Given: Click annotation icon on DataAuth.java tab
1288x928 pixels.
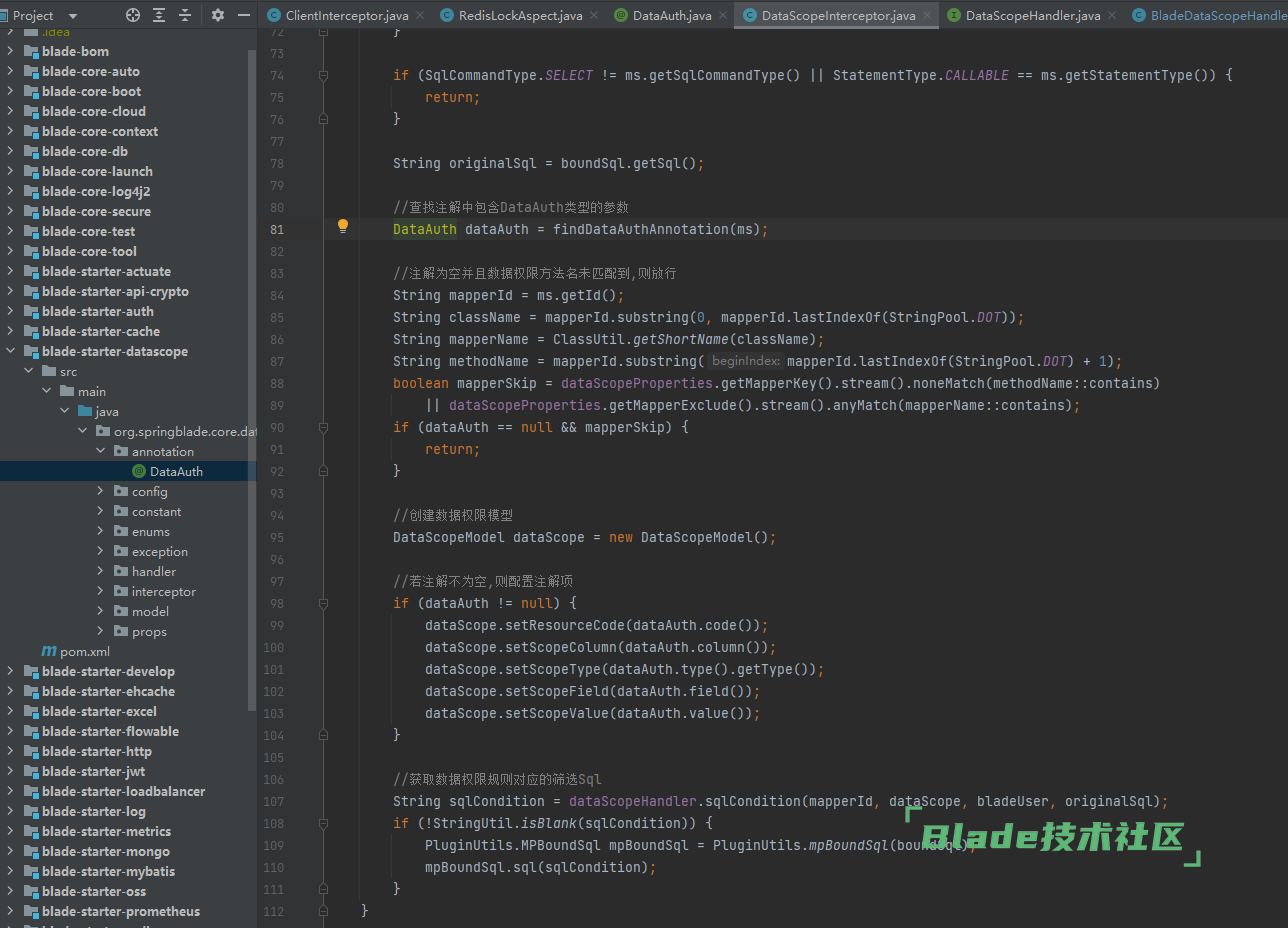Looking at the screenshot, I should point(621,15).
